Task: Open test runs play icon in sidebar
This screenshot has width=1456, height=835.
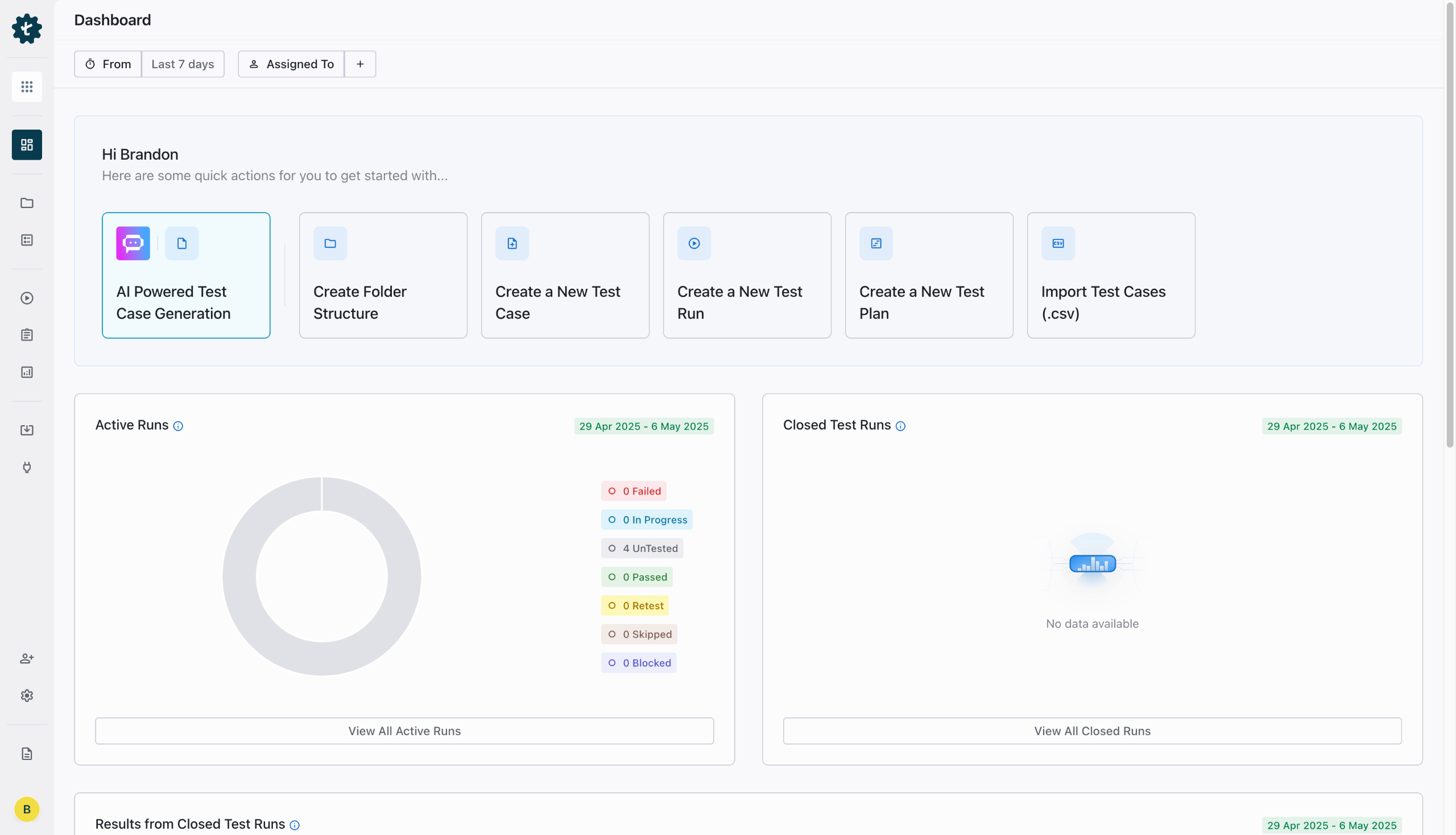Action: click(x=27, y=298)
